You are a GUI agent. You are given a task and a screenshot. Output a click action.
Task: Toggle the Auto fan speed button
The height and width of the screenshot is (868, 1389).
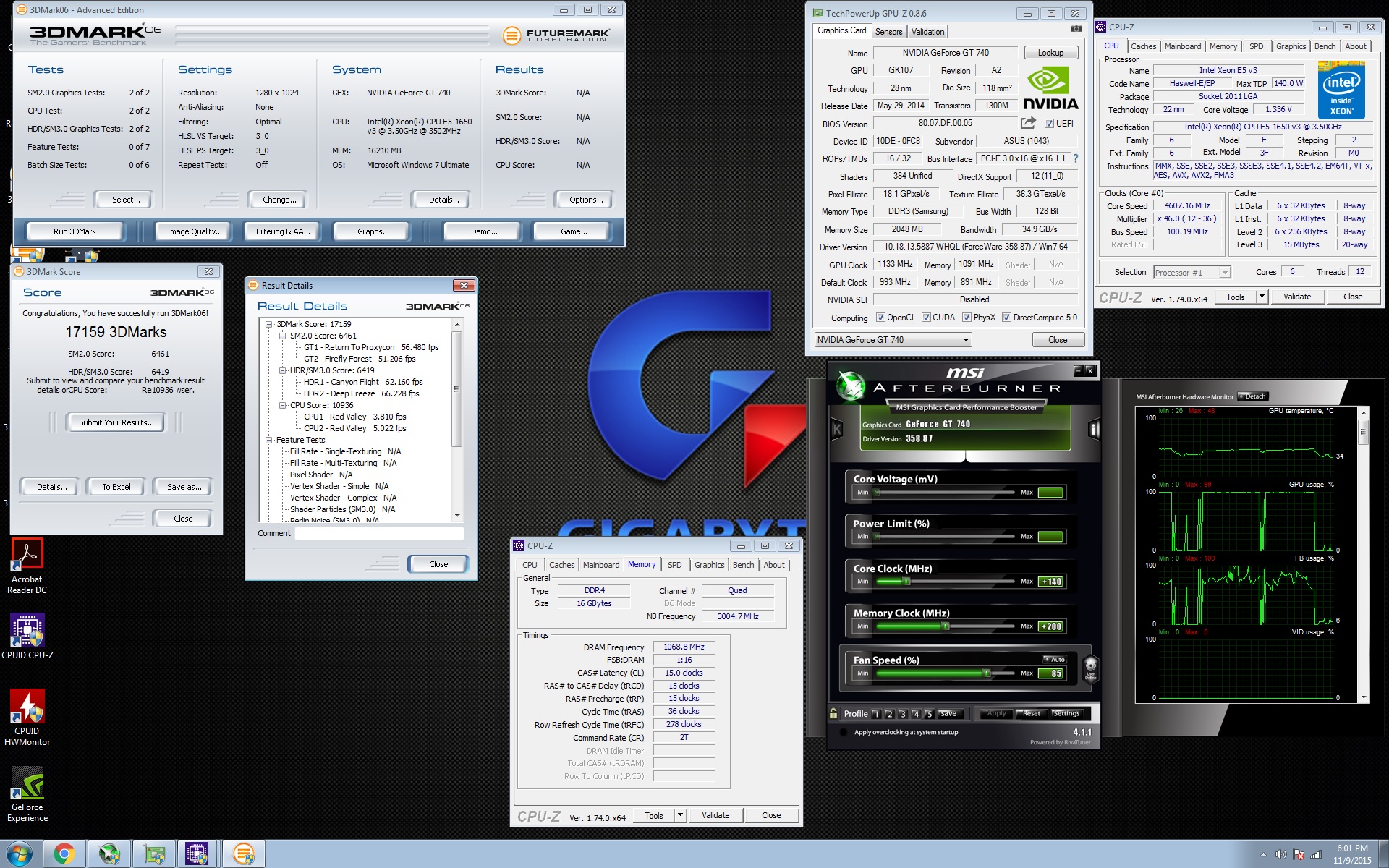(x=1055, y=659)
